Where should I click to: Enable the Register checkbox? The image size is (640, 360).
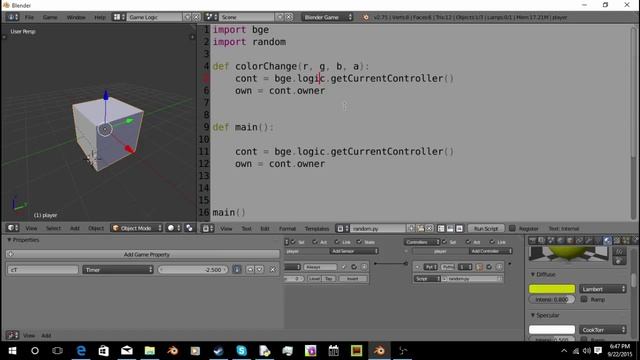pyautogui.click(x=512, y=229)
